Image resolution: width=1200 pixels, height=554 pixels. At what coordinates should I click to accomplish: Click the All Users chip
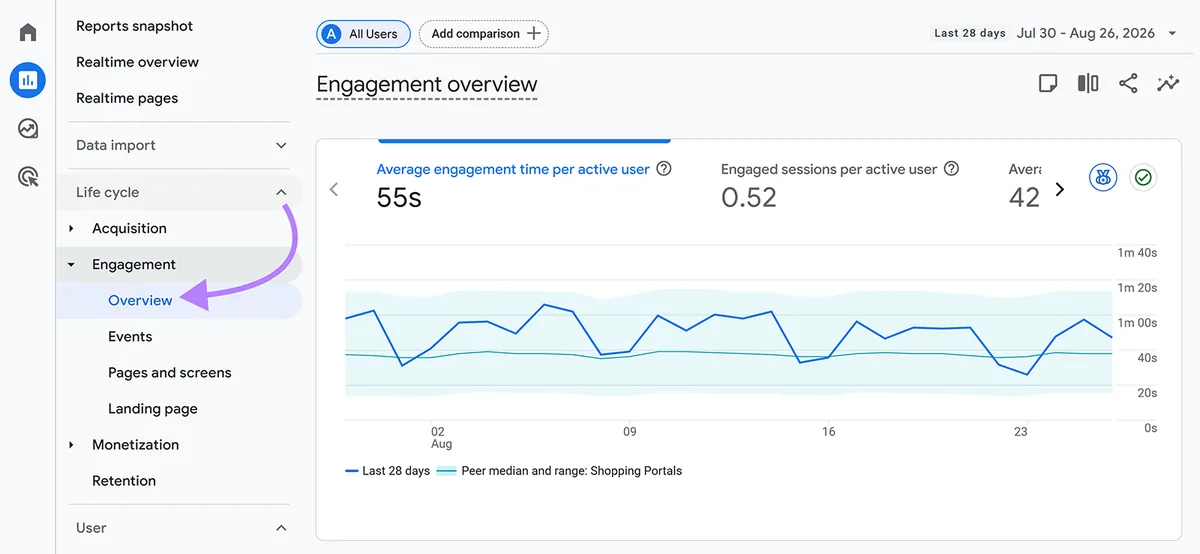coord(364,34)
